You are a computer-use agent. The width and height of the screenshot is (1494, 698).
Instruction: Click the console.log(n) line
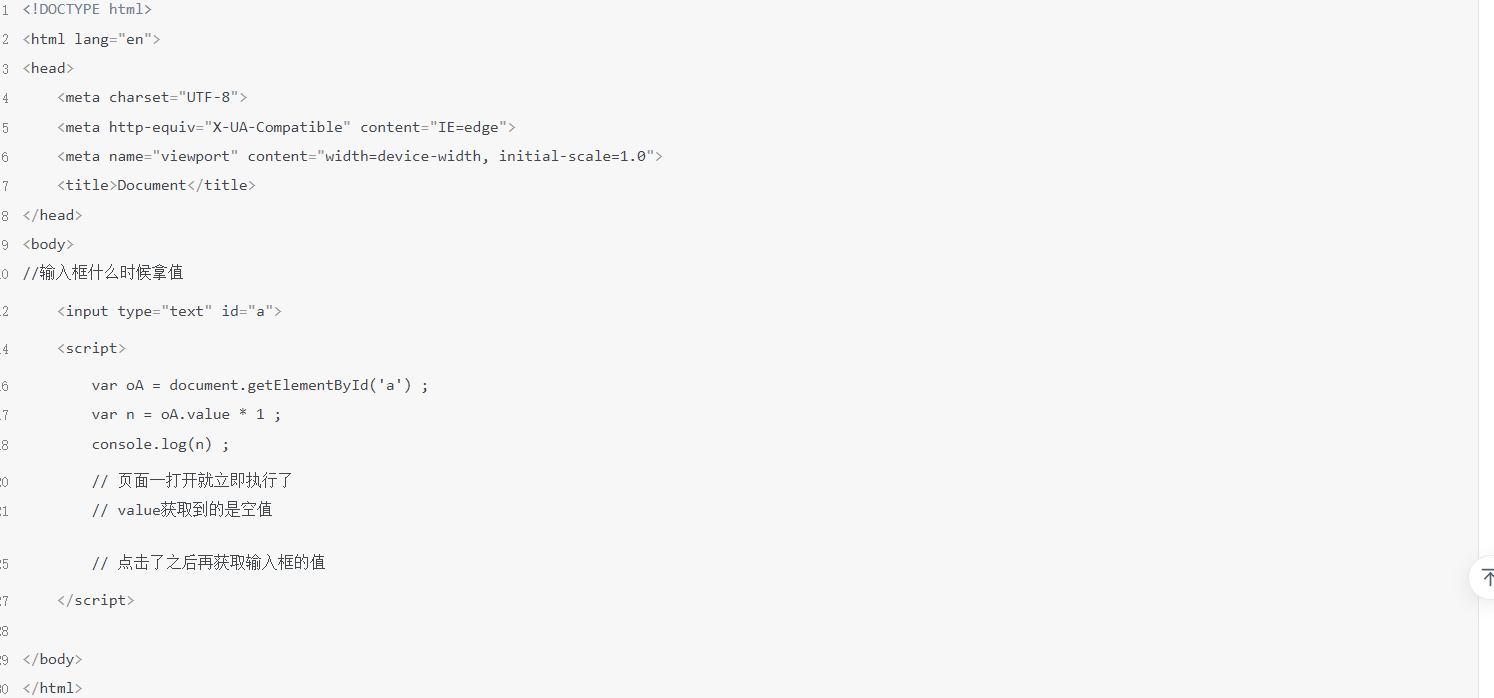pyautogui.click(x=160, y=444)
